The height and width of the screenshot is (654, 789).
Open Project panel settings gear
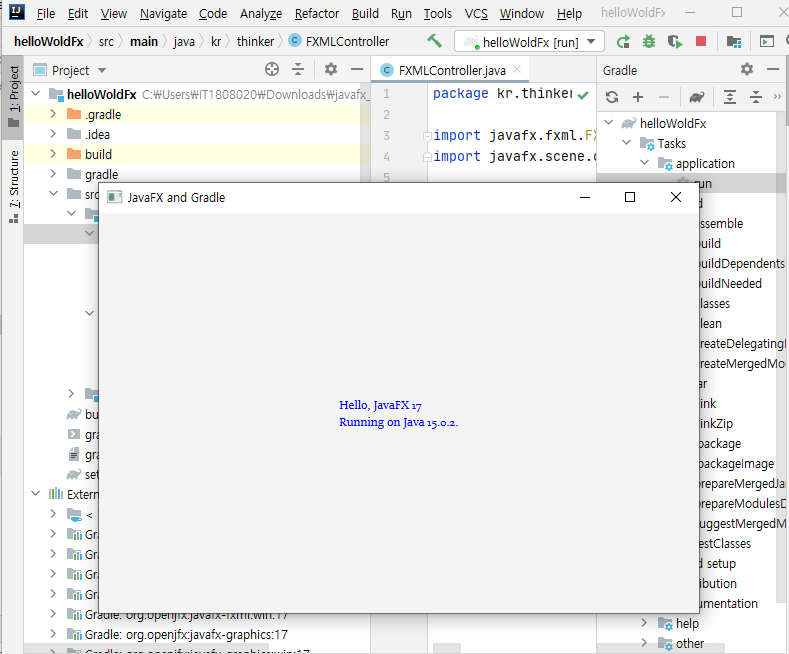tap(331, 69)
